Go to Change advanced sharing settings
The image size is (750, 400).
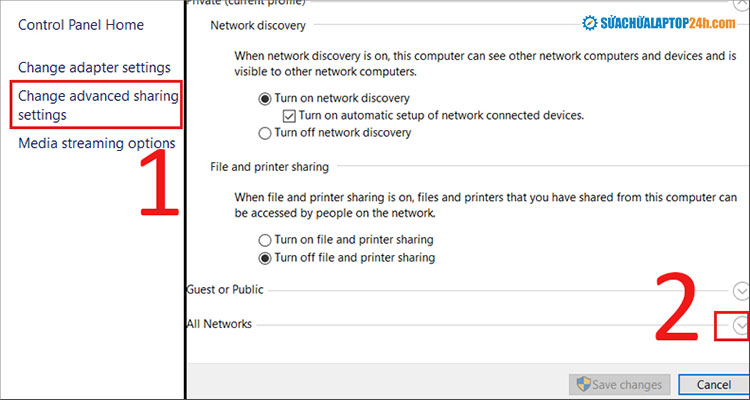tap(97, 105)
